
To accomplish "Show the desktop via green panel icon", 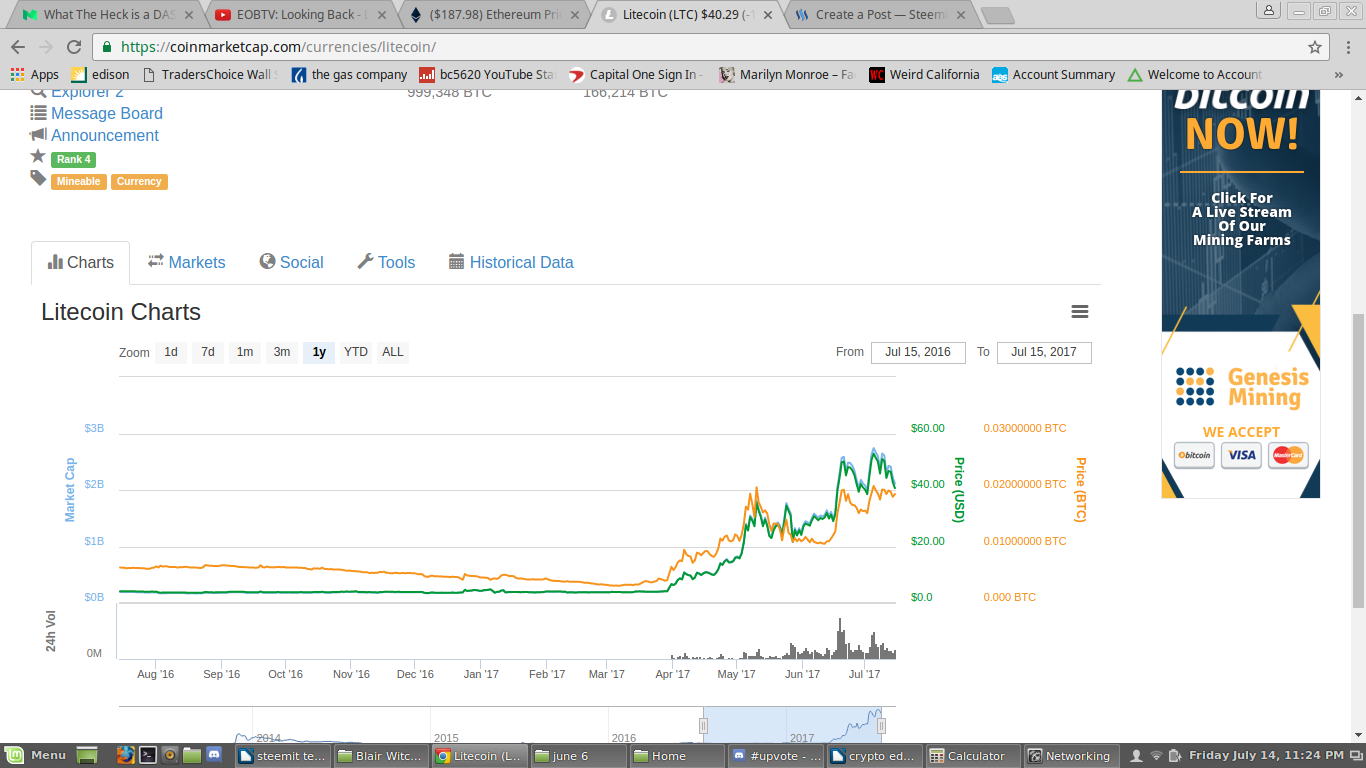I will (x=87, y=756).
